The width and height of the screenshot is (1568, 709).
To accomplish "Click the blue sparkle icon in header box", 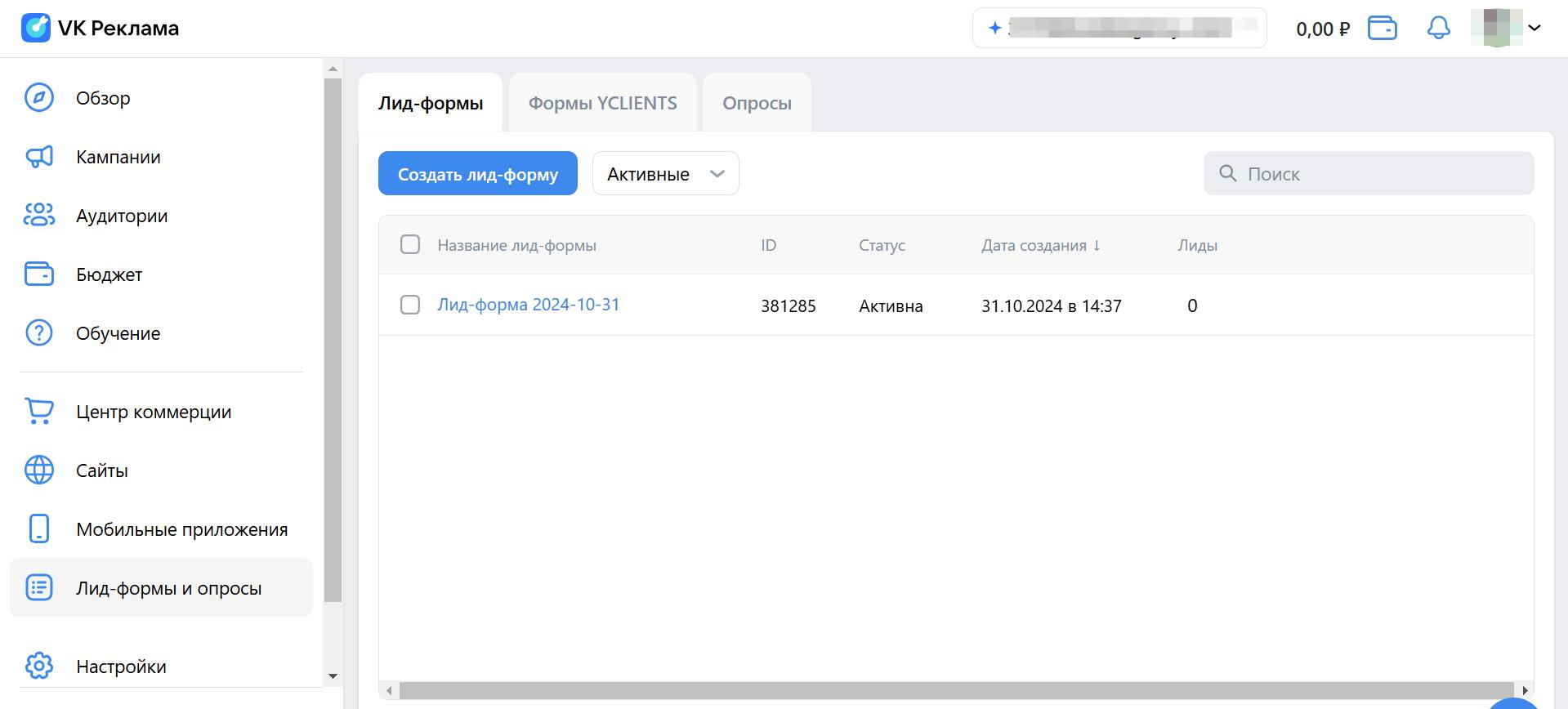I will click(994, 29).
